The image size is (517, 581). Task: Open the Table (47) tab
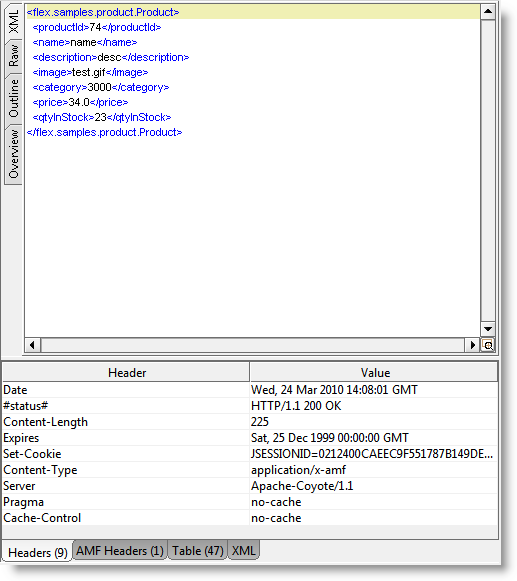click(198, 551)
